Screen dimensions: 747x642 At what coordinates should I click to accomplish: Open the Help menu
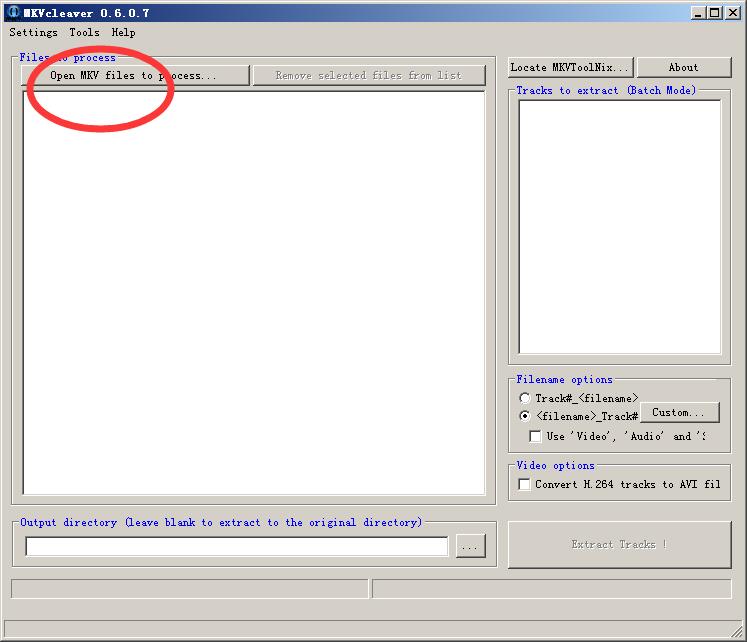[x=123, y=32]
